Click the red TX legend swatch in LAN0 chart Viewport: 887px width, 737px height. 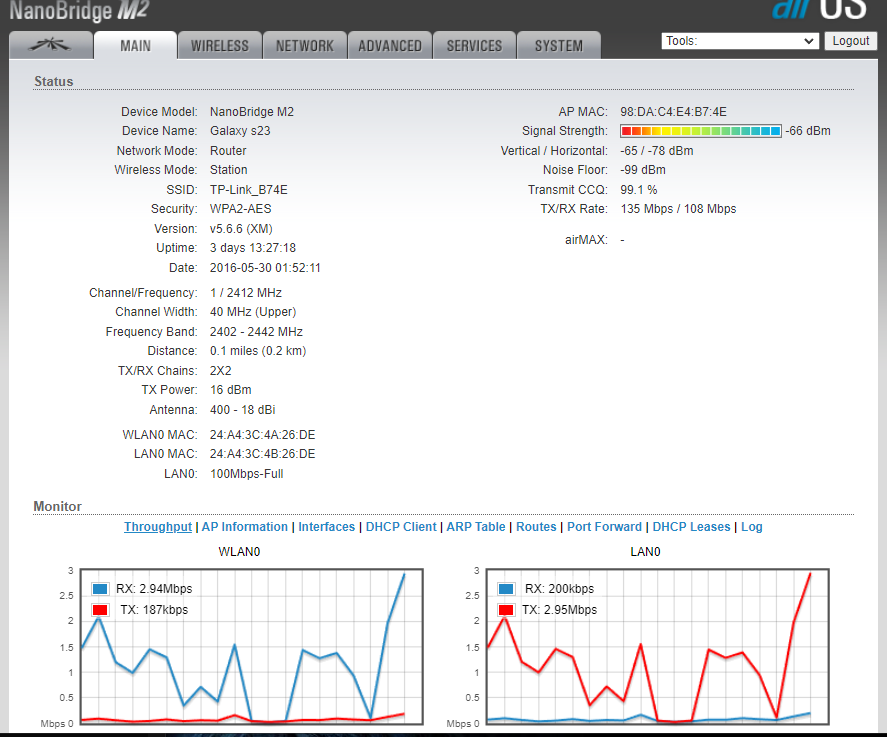point(506,610)
